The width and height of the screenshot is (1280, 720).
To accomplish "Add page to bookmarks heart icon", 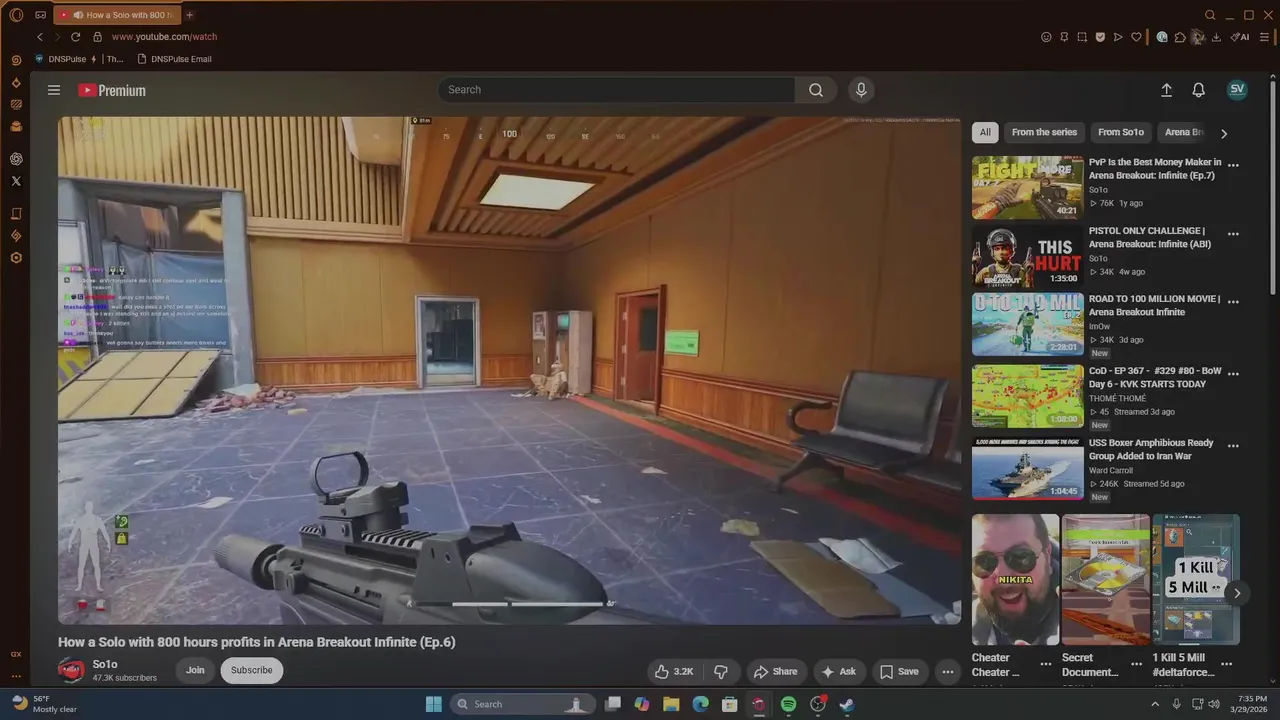I will [x=1136, y=37].
